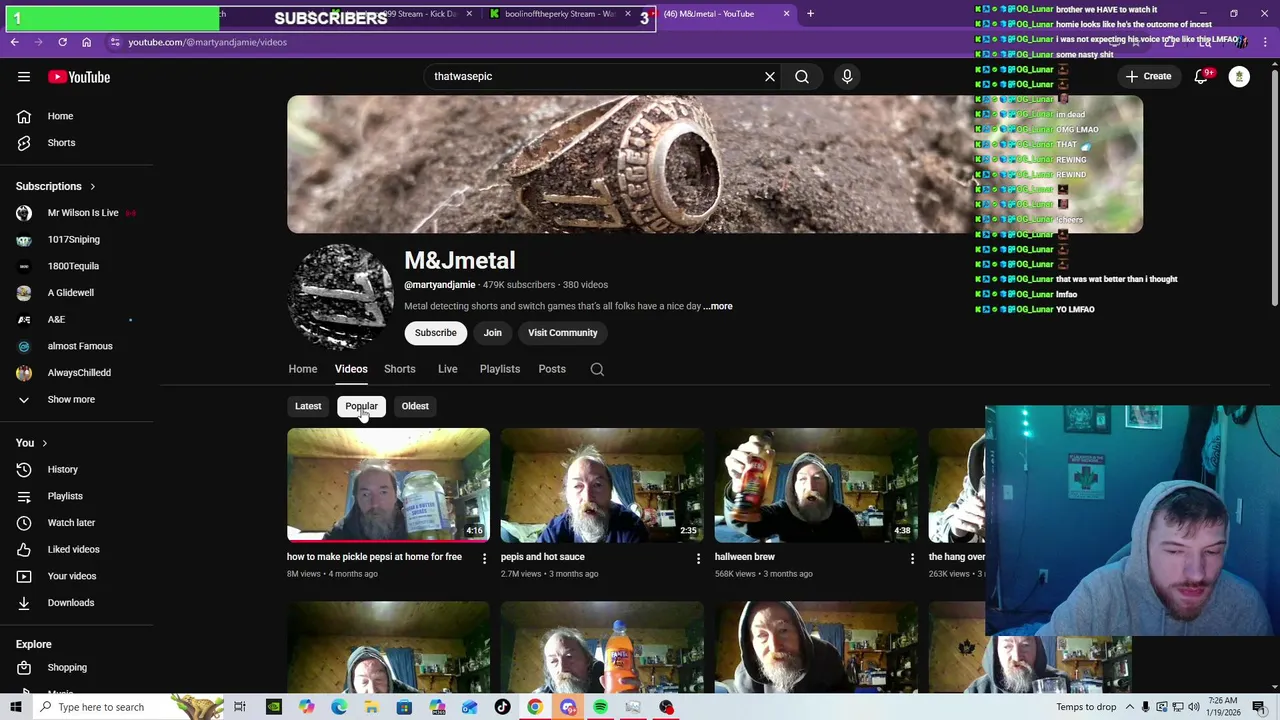Open a new browser tab
Screen dimensions: 1280x720
tap(810, 14)
